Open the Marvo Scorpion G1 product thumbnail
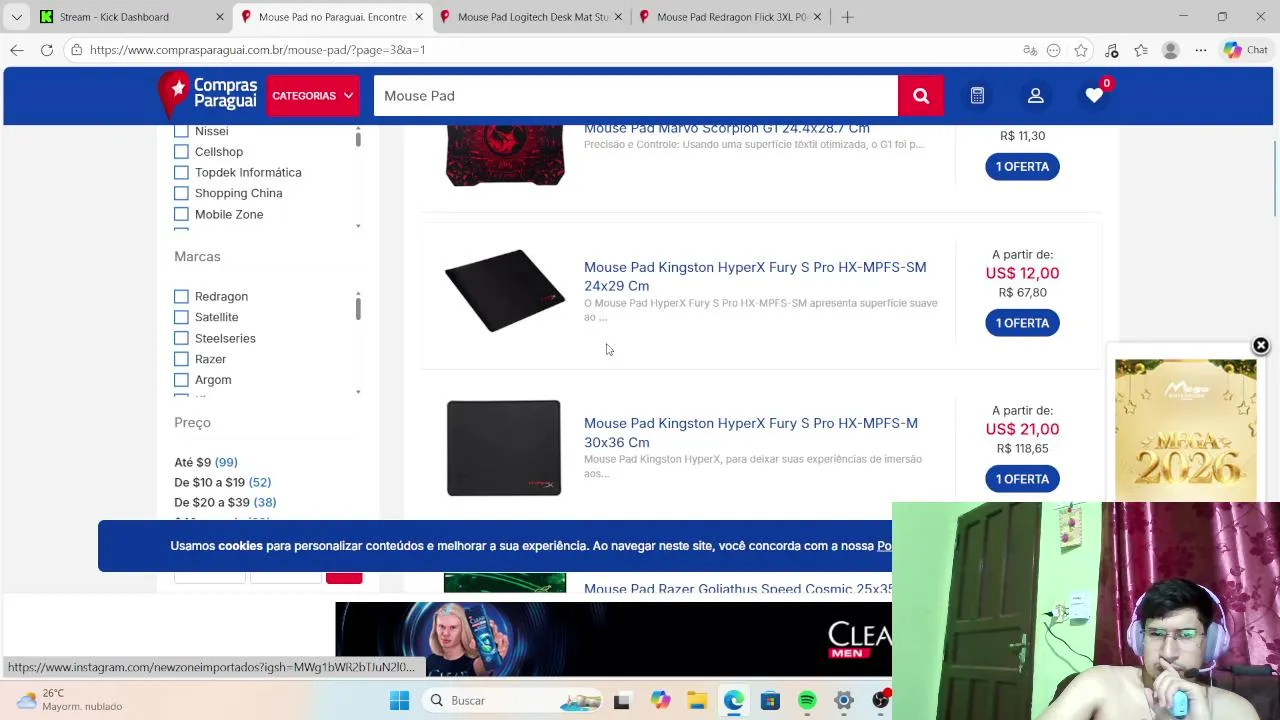The image size is (1280, 720). [505, 155]
